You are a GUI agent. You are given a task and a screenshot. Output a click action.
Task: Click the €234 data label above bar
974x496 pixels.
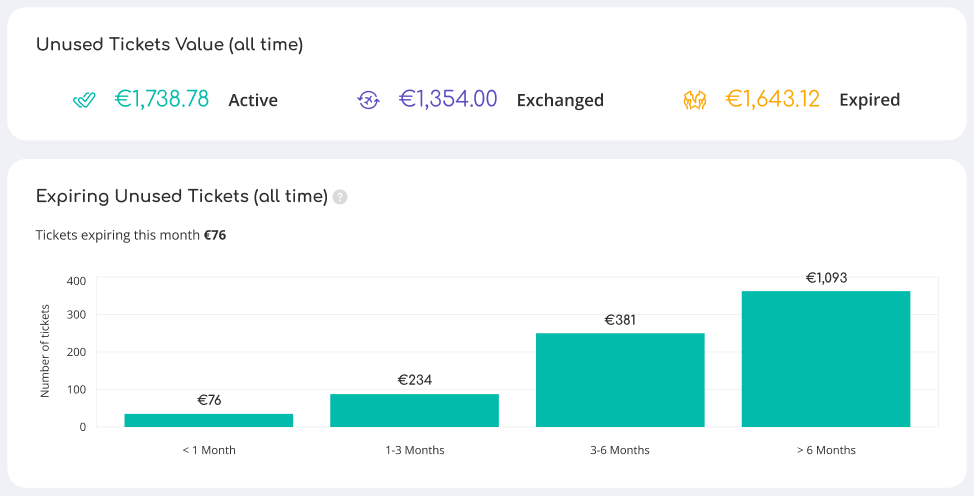click(414, 380)
